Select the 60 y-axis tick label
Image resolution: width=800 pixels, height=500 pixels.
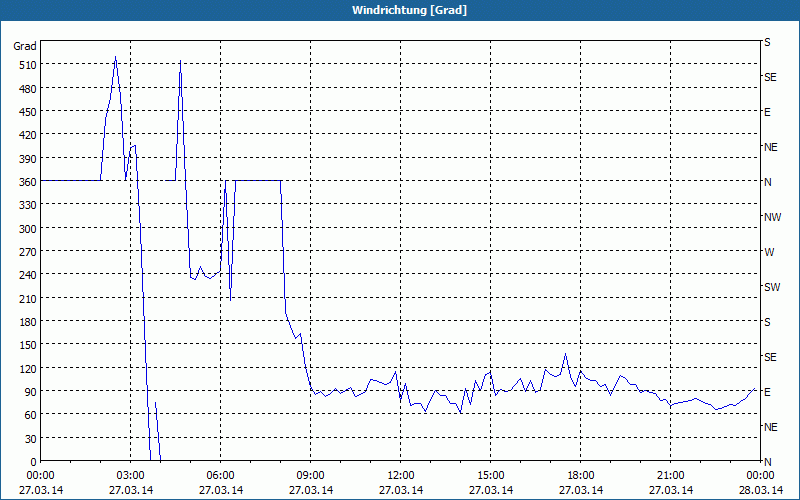tap(30, 415)
